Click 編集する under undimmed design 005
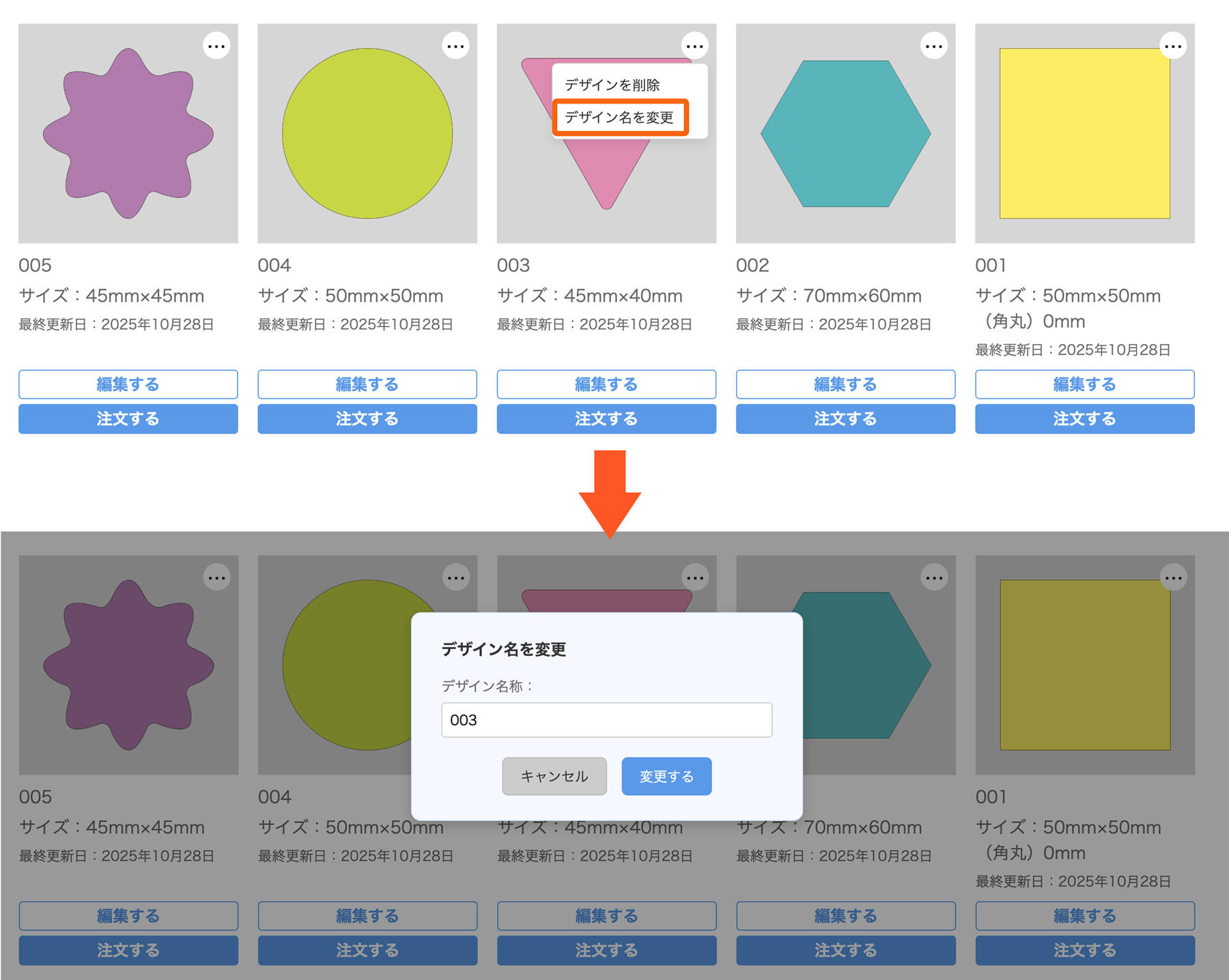 [x=128, y=384]
